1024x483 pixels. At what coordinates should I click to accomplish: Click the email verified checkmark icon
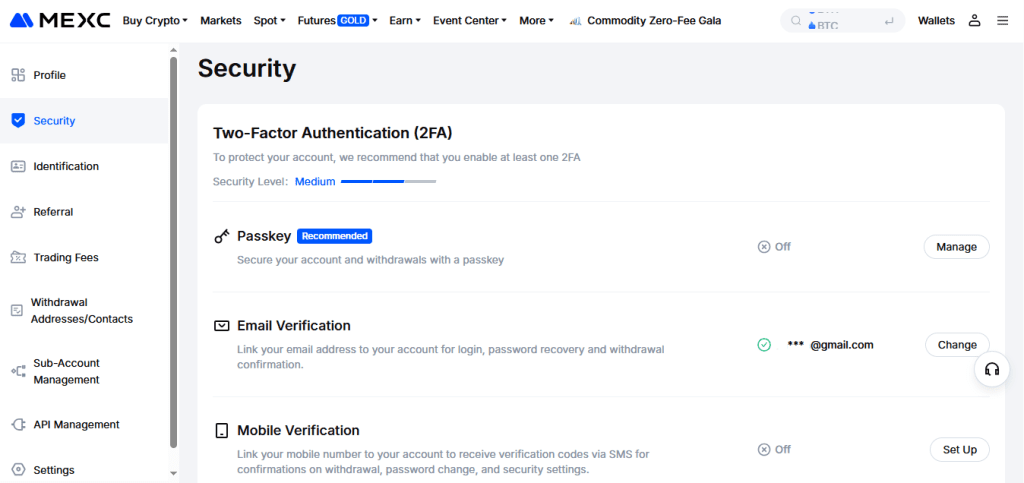(763, 345)
